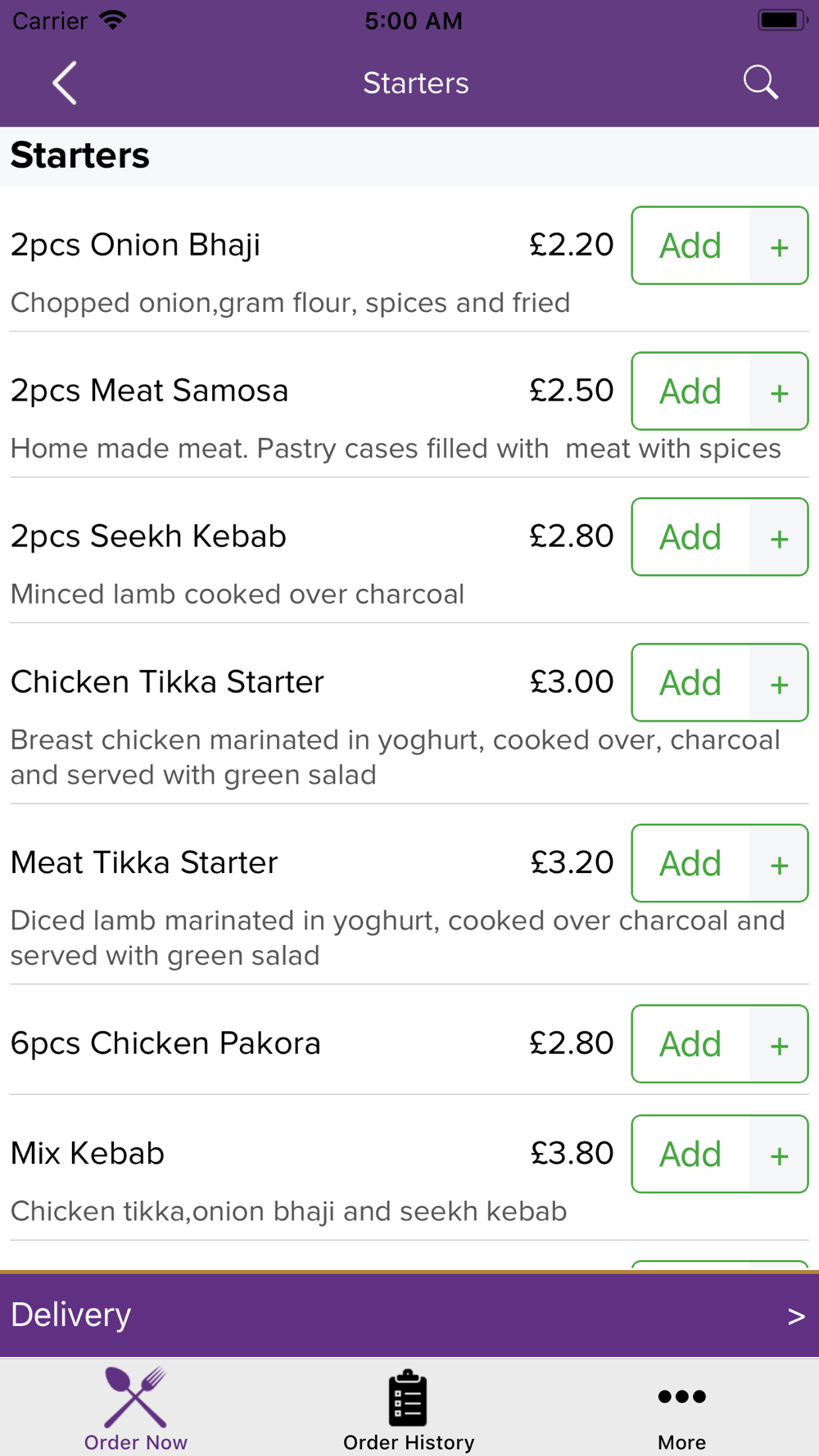Expand the Delivery bar arrow
819x1456 pixels.
[796, 1316]
